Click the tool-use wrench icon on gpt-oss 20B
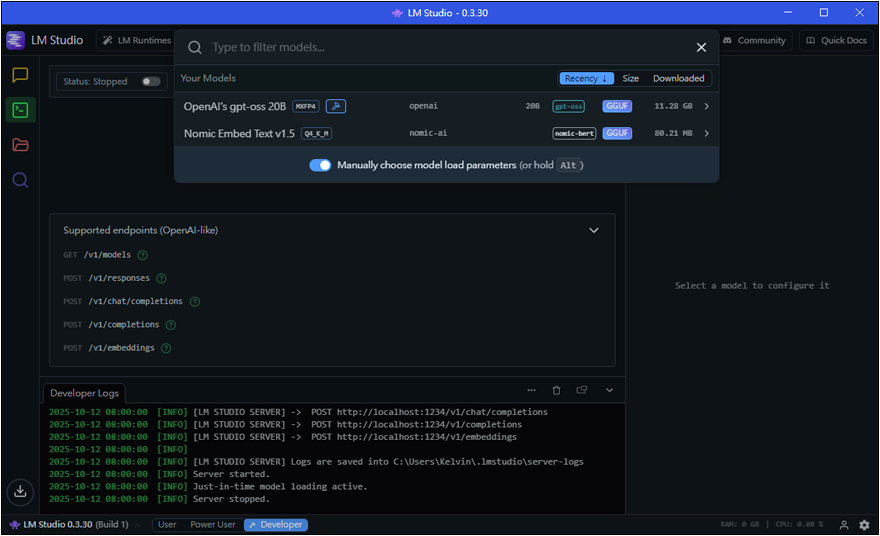Viewport: 880px width, 536px height. (x=336, y=106)
